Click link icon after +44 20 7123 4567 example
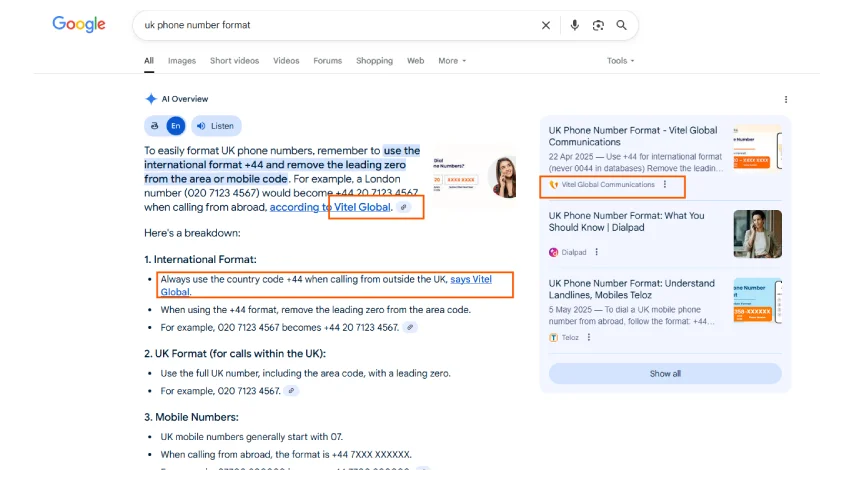 coord(410,327)
